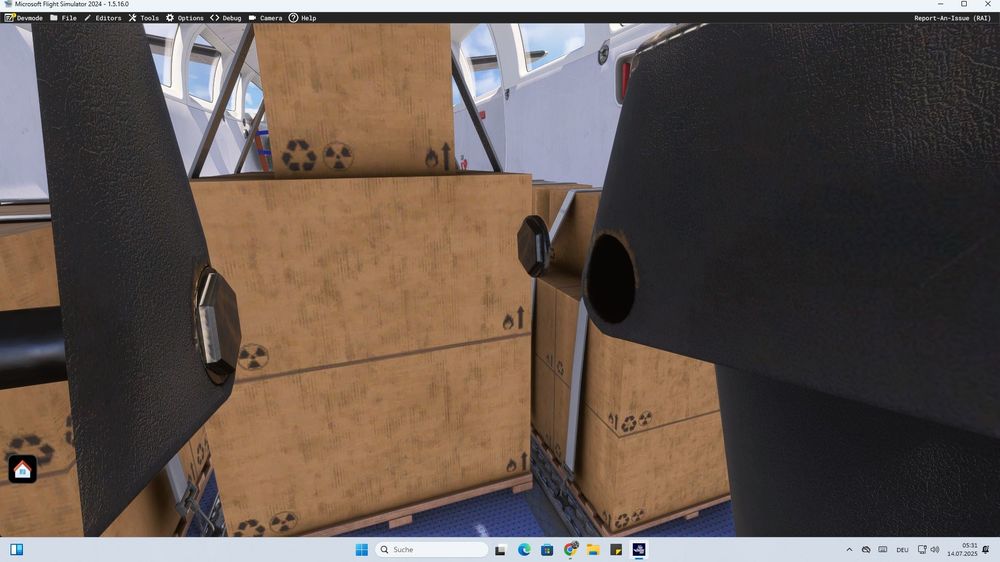This screenshot has width=1000, height=562.
Task: Expand the Tools menu
Action: 143,18
